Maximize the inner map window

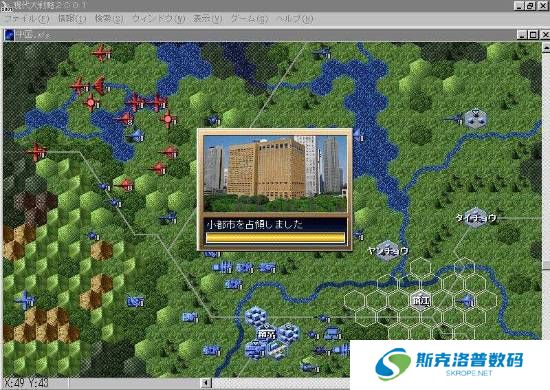tap(533, 35)
